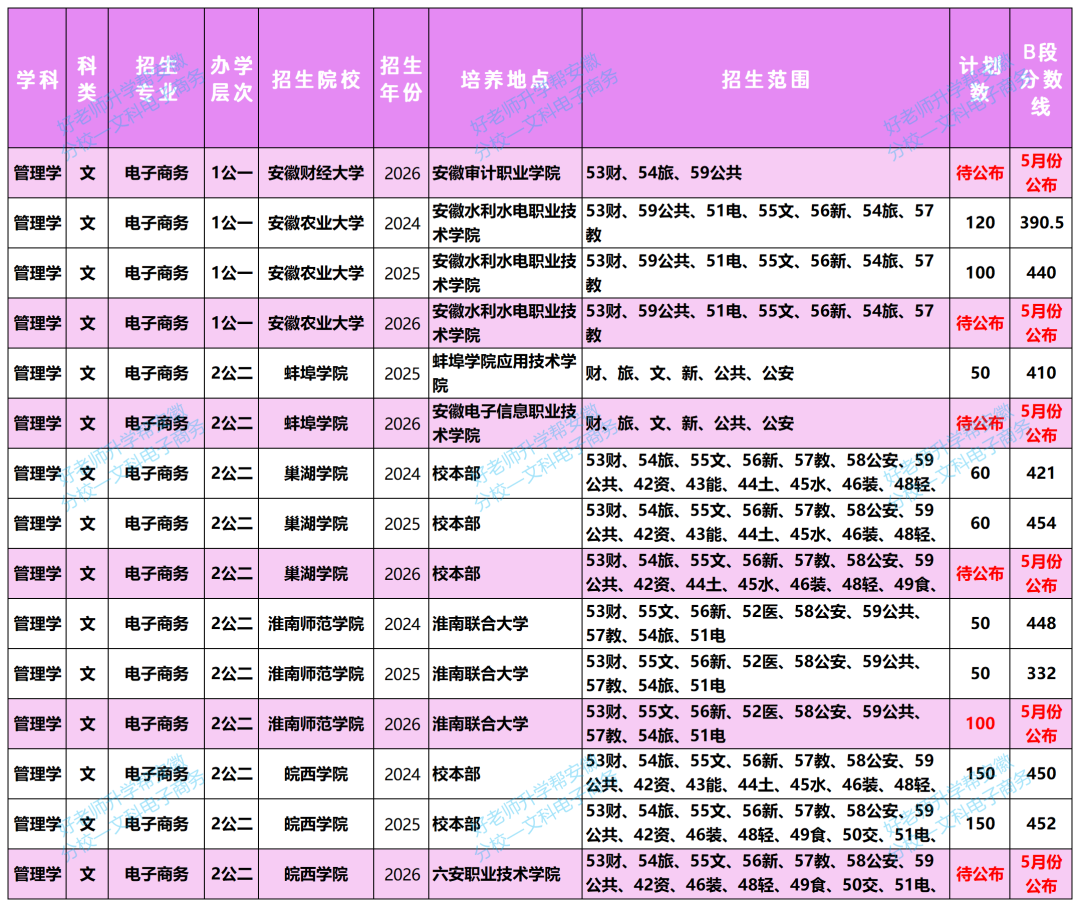Screen dimensions: 1080x907
Task: Select 2公二 in the 蚌埠学院 2025 row
Action: [x=231, y=373]
